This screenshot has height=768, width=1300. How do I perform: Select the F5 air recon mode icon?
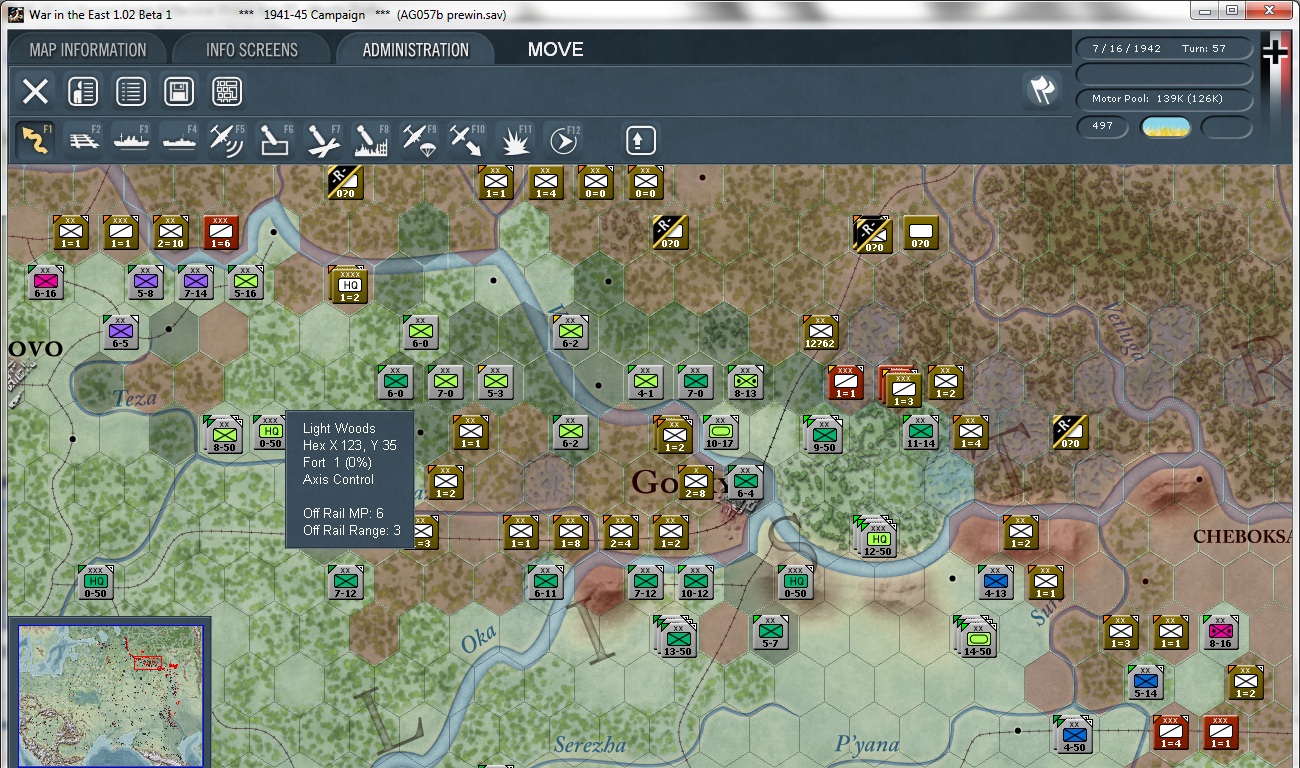pyautogui.click(x=227, y=140)
